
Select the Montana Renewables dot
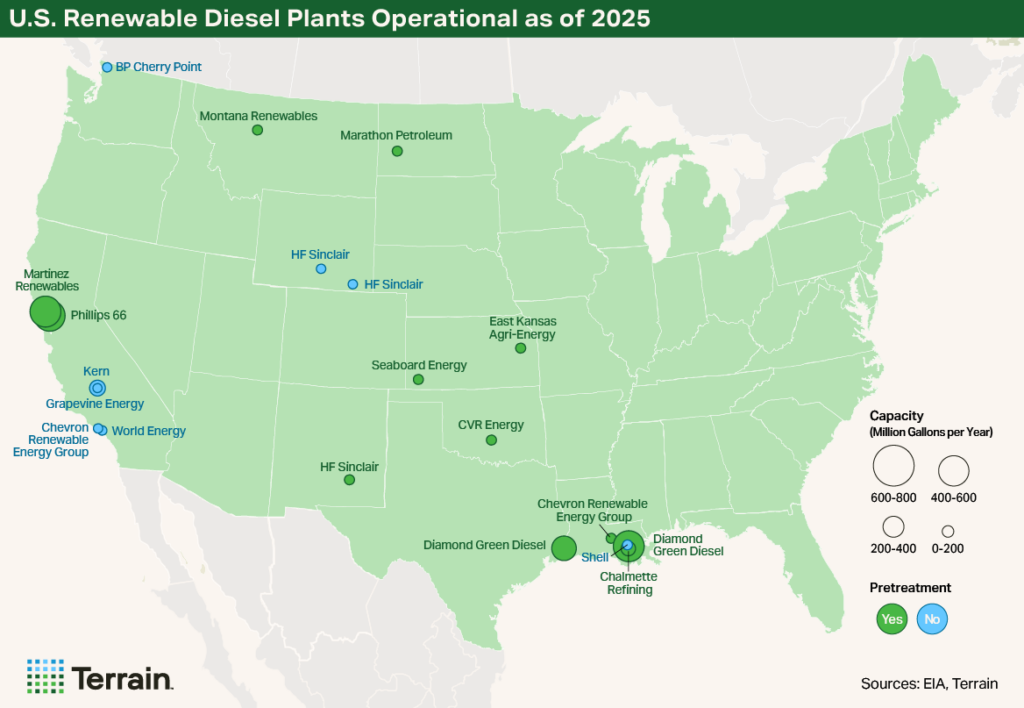(x=257, y=129)
